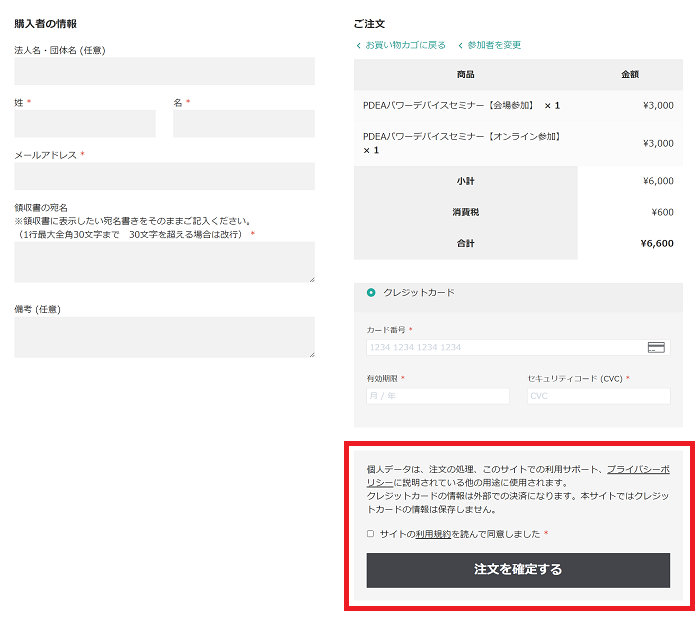Click the ¥3,000 price of オンライン参加 item

coord(658,143)
